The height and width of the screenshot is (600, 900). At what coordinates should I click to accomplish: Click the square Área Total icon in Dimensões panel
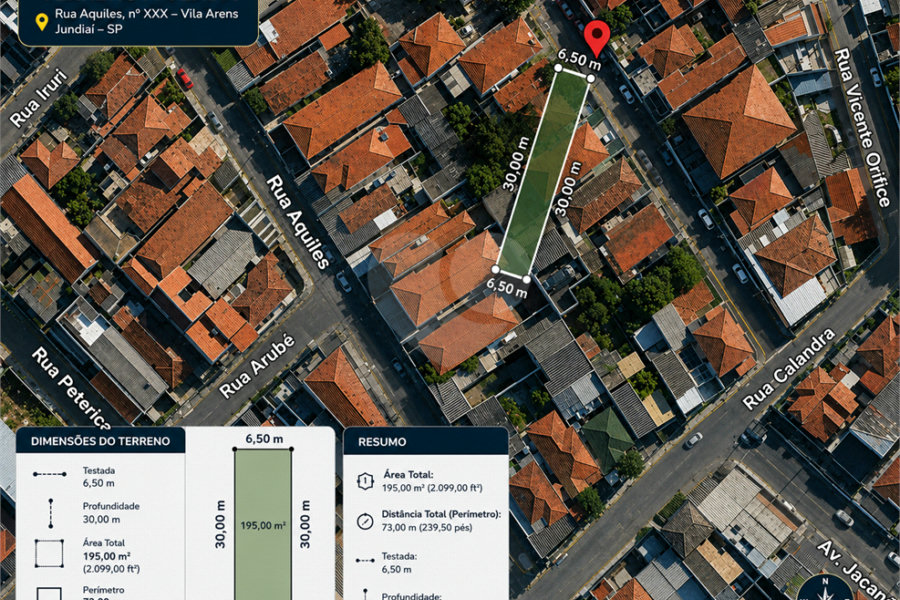click(49, 553)
